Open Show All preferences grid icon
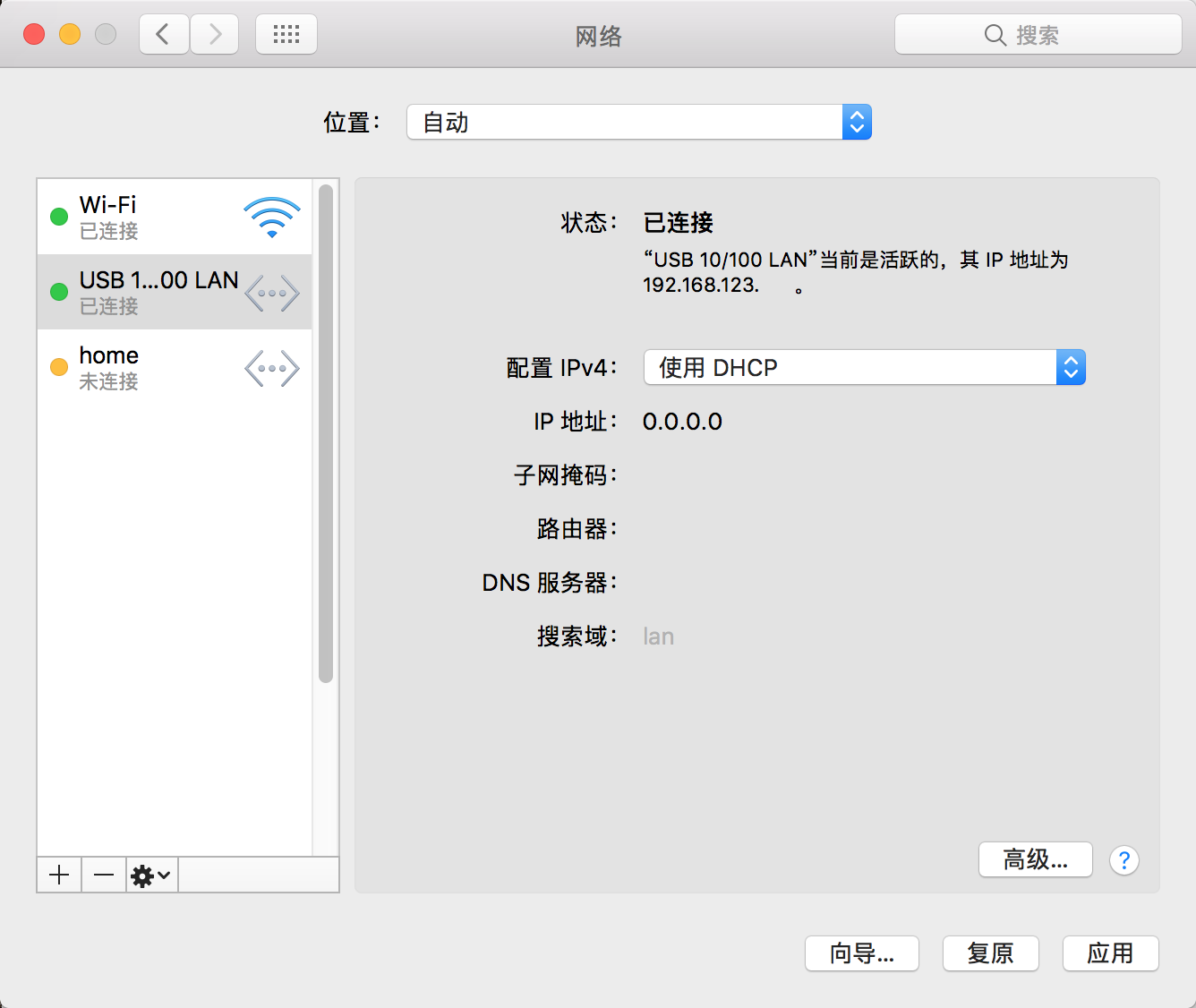The width and height of the screenshot is (1196, 1008). click(286, 33)
